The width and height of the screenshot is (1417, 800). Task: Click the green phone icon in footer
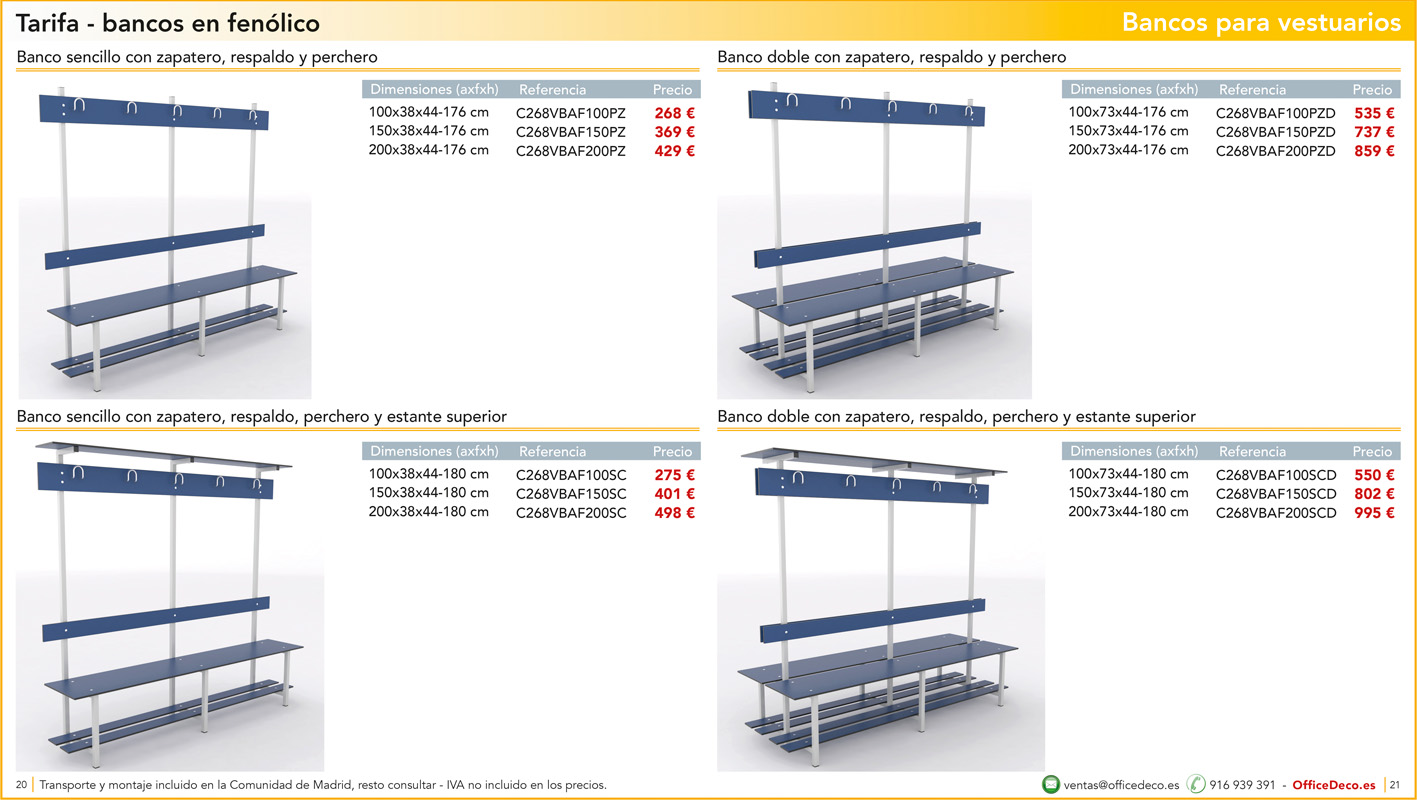click(x=1196, y=784)
